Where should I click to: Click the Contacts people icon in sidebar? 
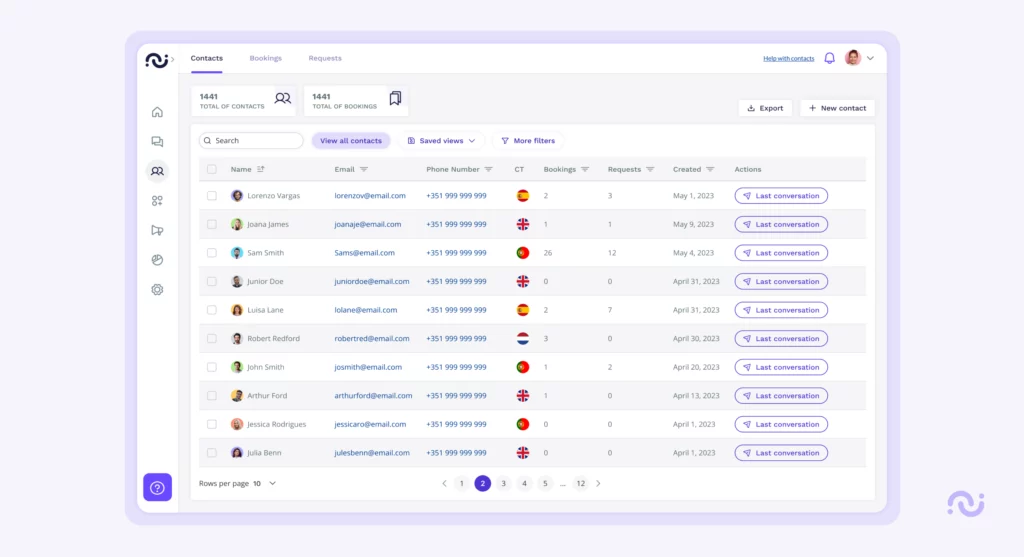point(157,171)
